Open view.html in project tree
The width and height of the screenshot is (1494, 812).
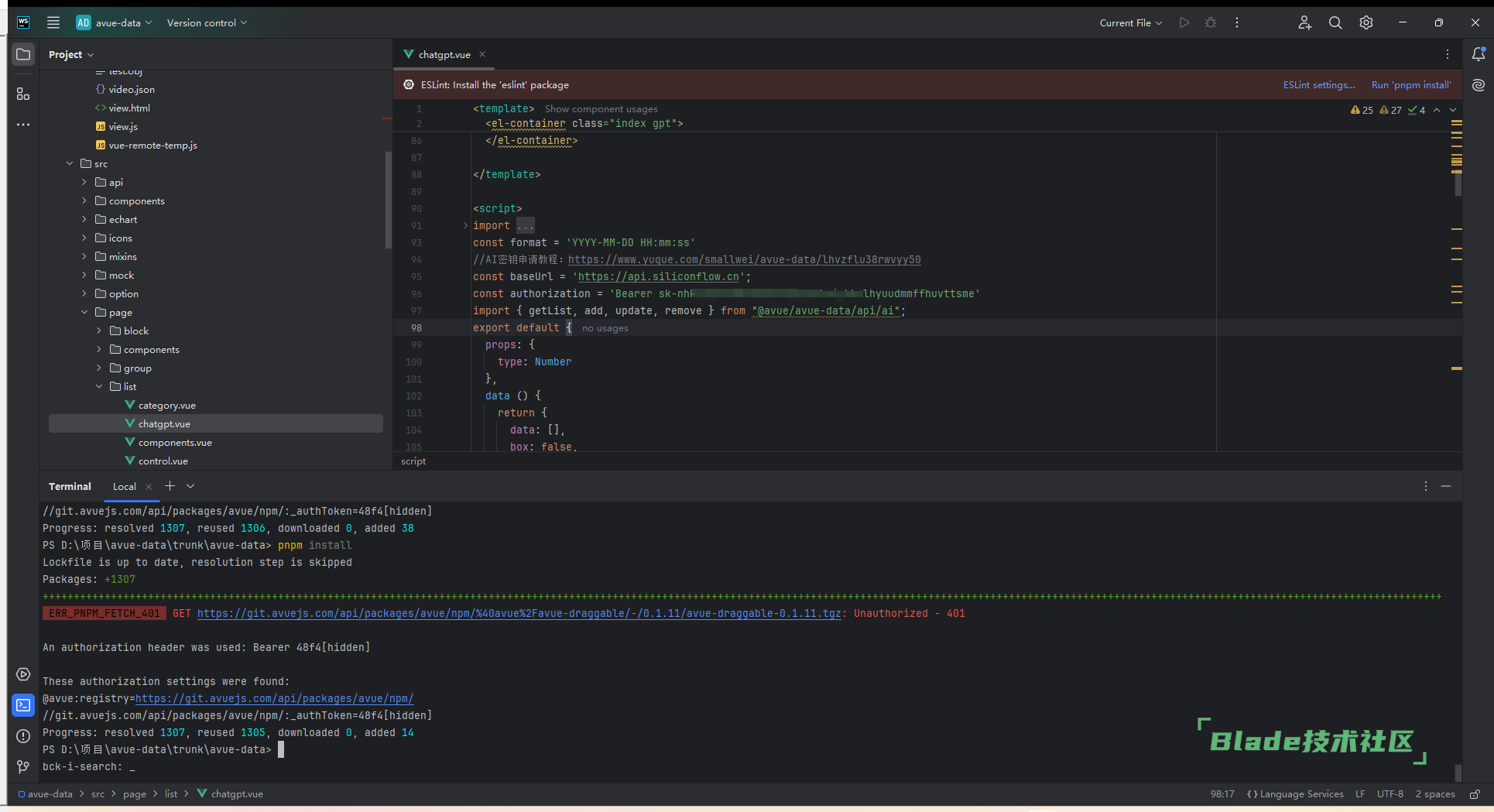(129, 108)
